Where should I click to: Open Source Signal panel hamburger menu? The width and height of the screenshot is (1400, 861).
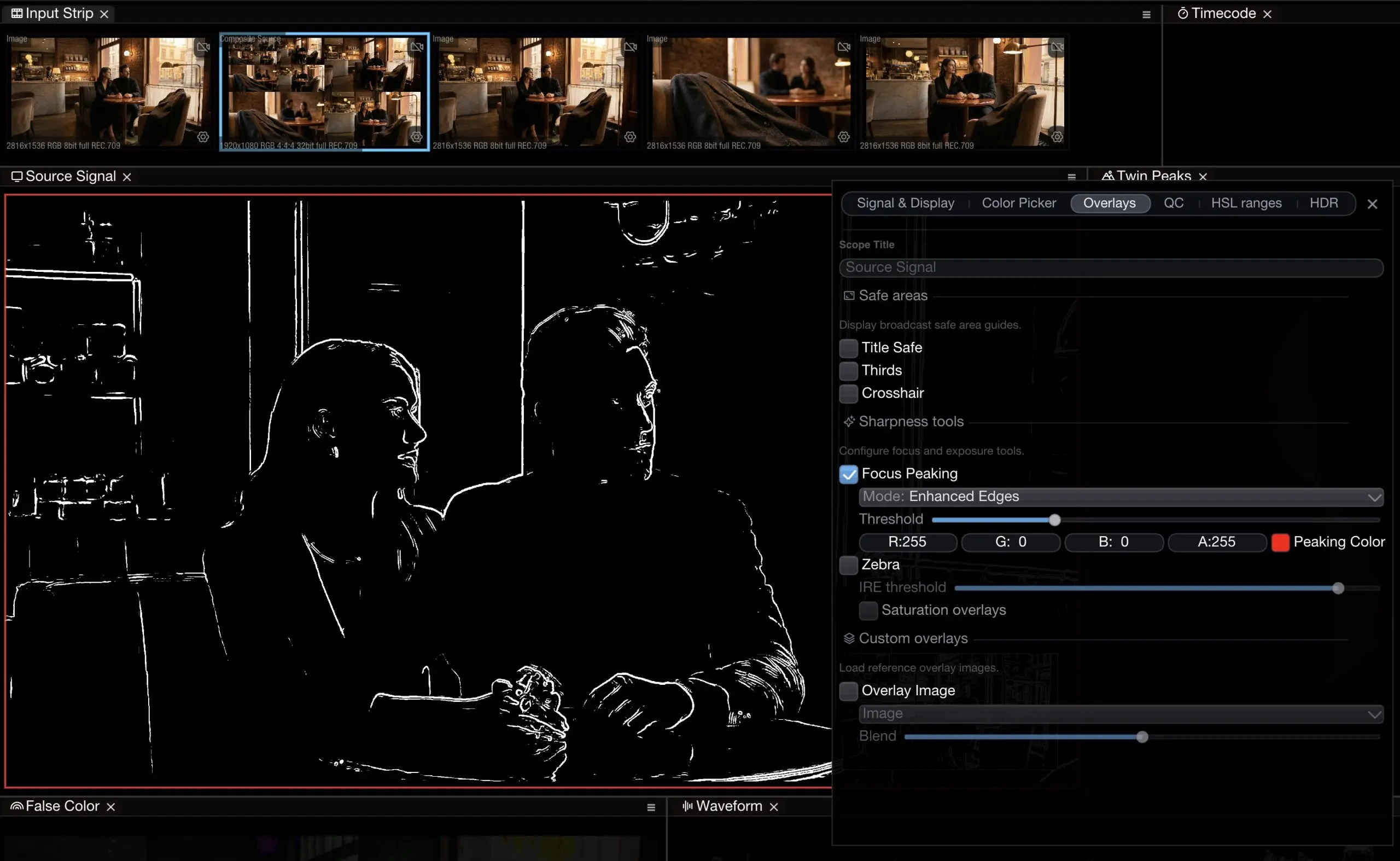pyautogui.click(x=1071, y=177)
